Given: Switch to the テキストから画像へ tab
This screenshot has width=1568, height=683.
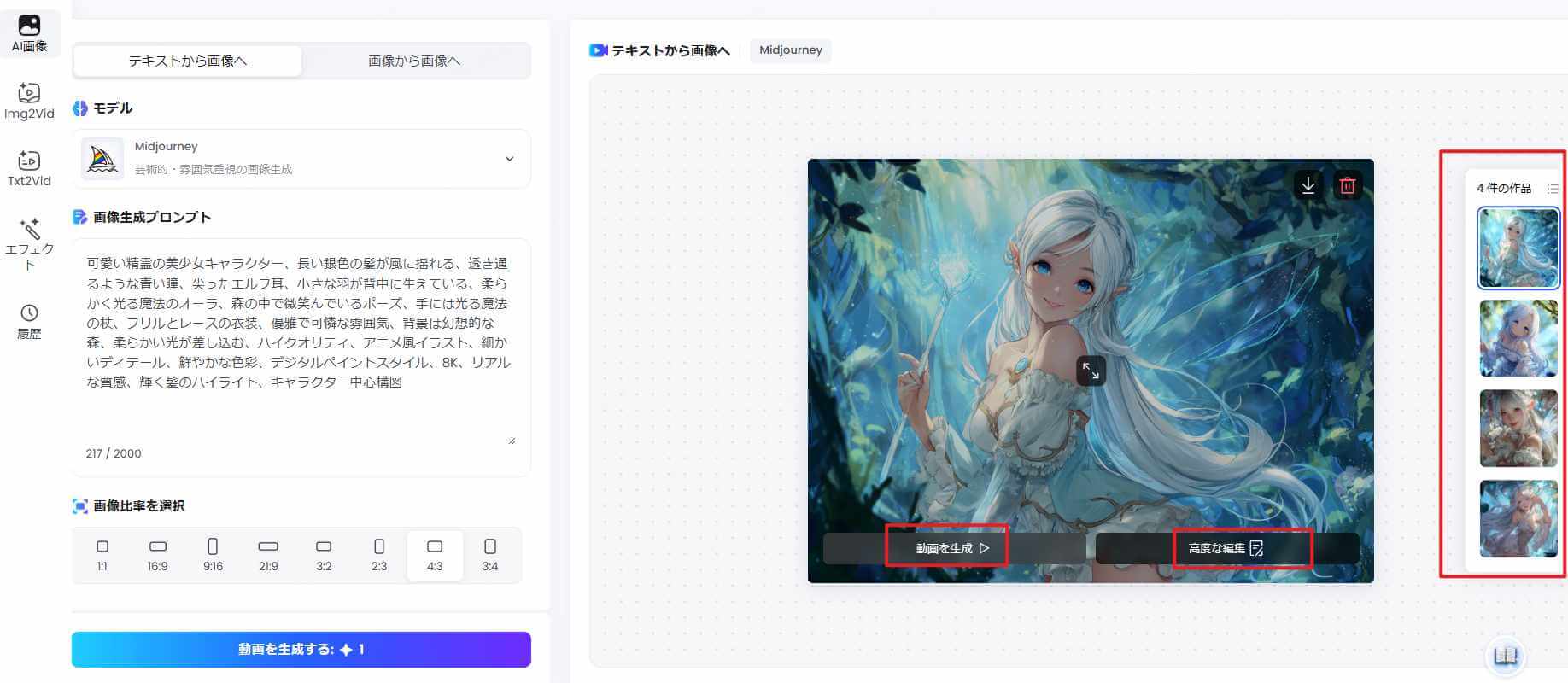Looking at the screenshot, I should [x=188, y=61].
